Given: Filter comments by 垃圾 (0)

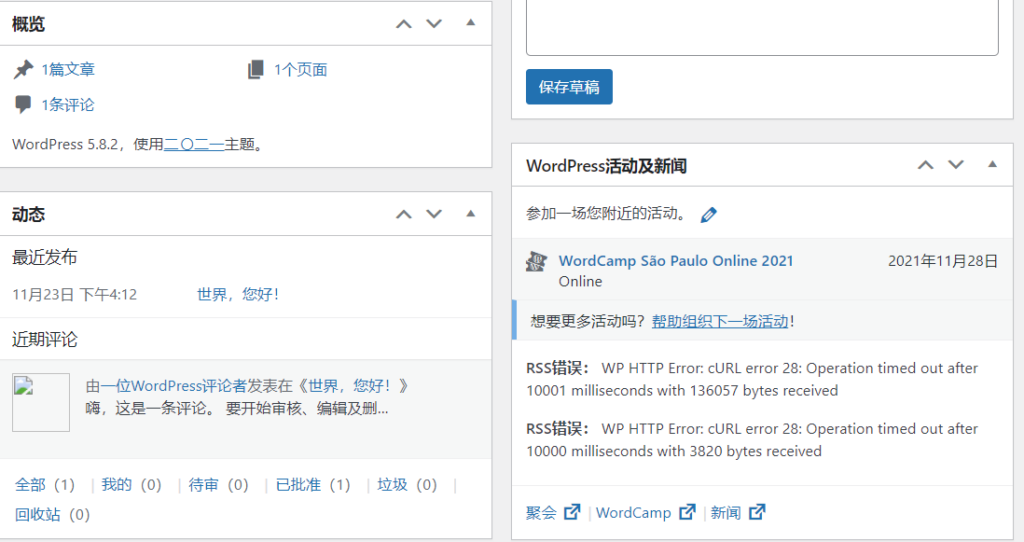Looking at the screenshot, I should click(407, 485).
